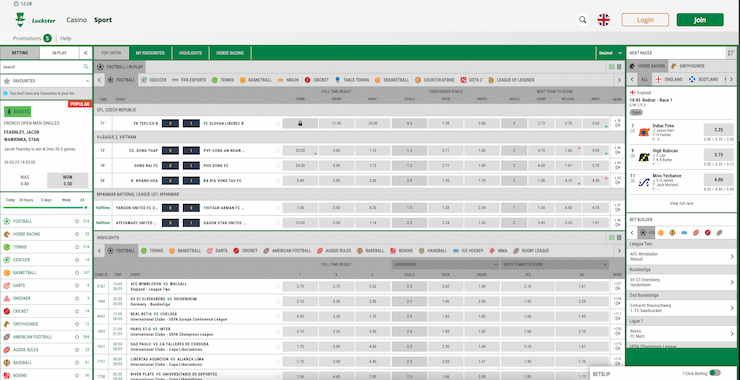Select Ice Hockey in the Highlights sports bar
This screenshot has width=740, height=380.
click(468, 251)
